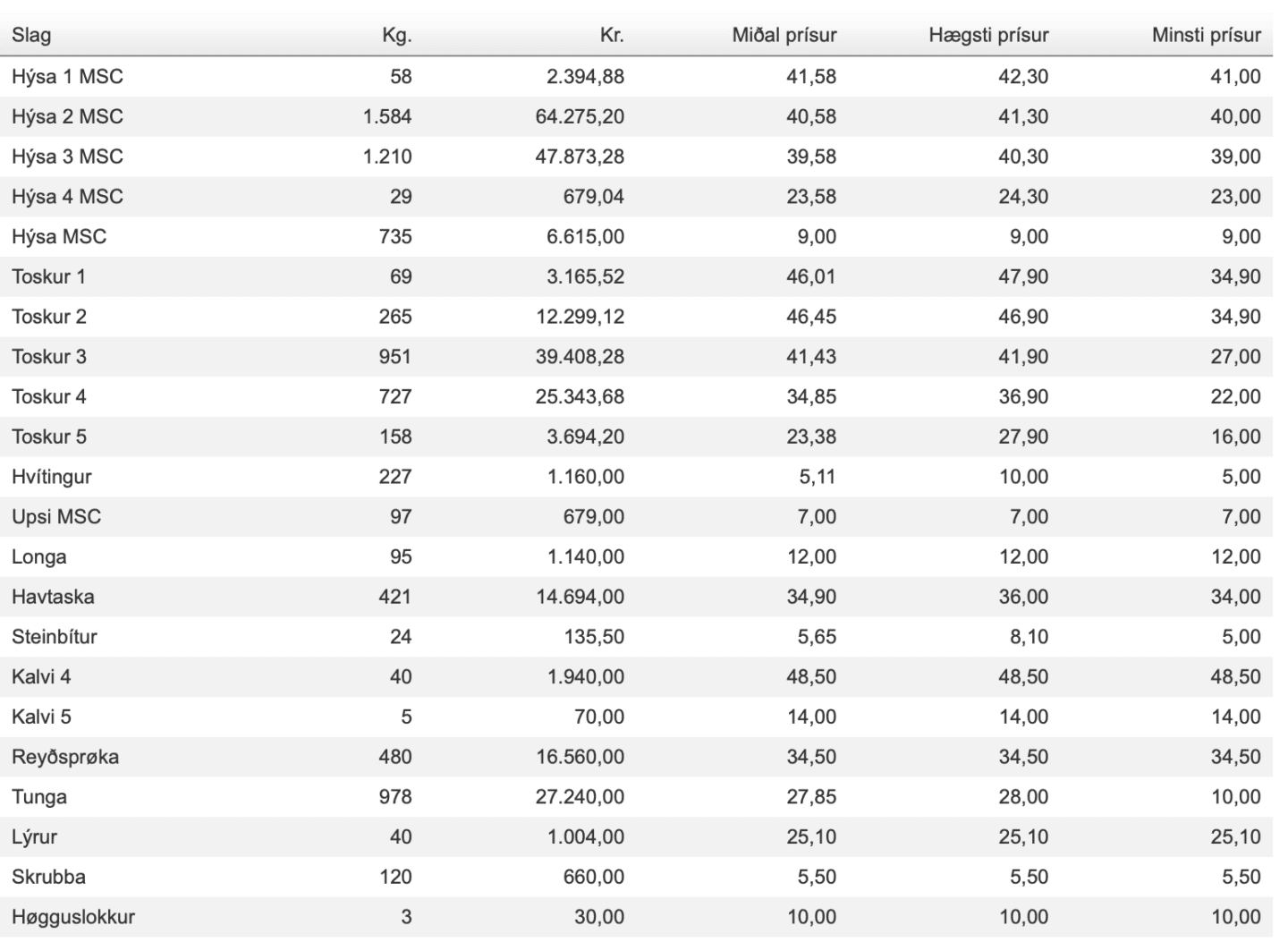Image resolution: width=1288 pixels, height=942 pixels.
Task: Click the Toskur 1 row label
Action: click(48, 276)
